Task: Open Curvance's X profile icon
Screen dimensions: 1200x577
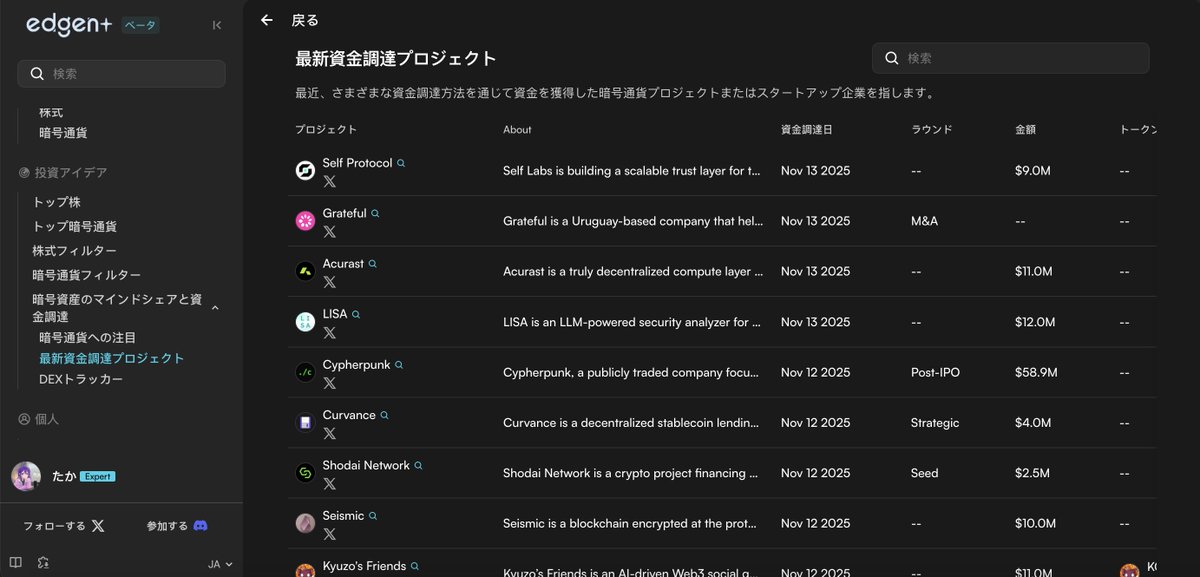Action: tap(330, 433)
